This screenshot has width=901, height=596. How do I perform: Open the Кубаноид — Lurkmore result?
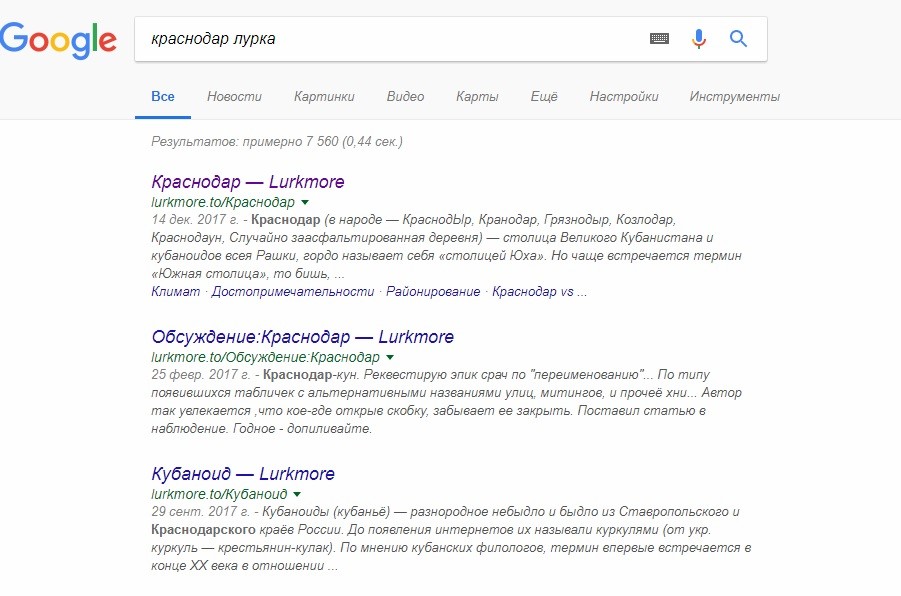[243, 474]
